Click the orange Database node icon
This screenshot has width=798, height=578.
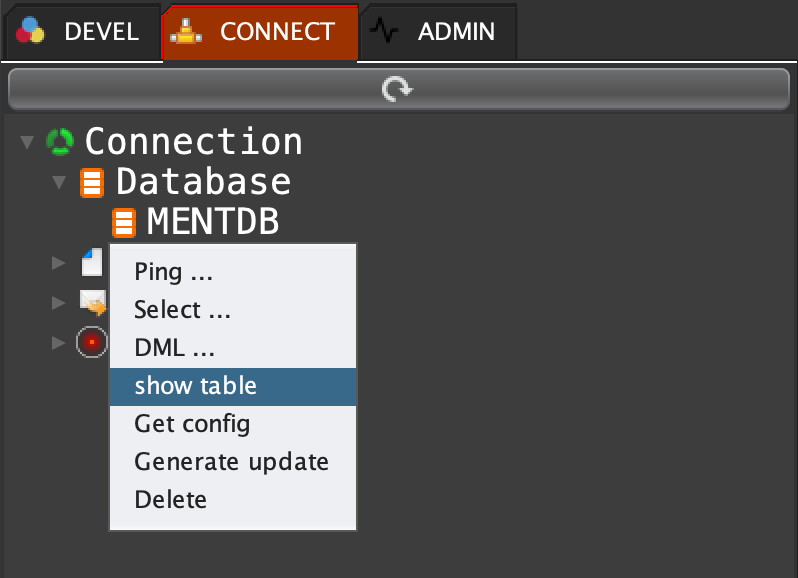(x=92, y=183)
